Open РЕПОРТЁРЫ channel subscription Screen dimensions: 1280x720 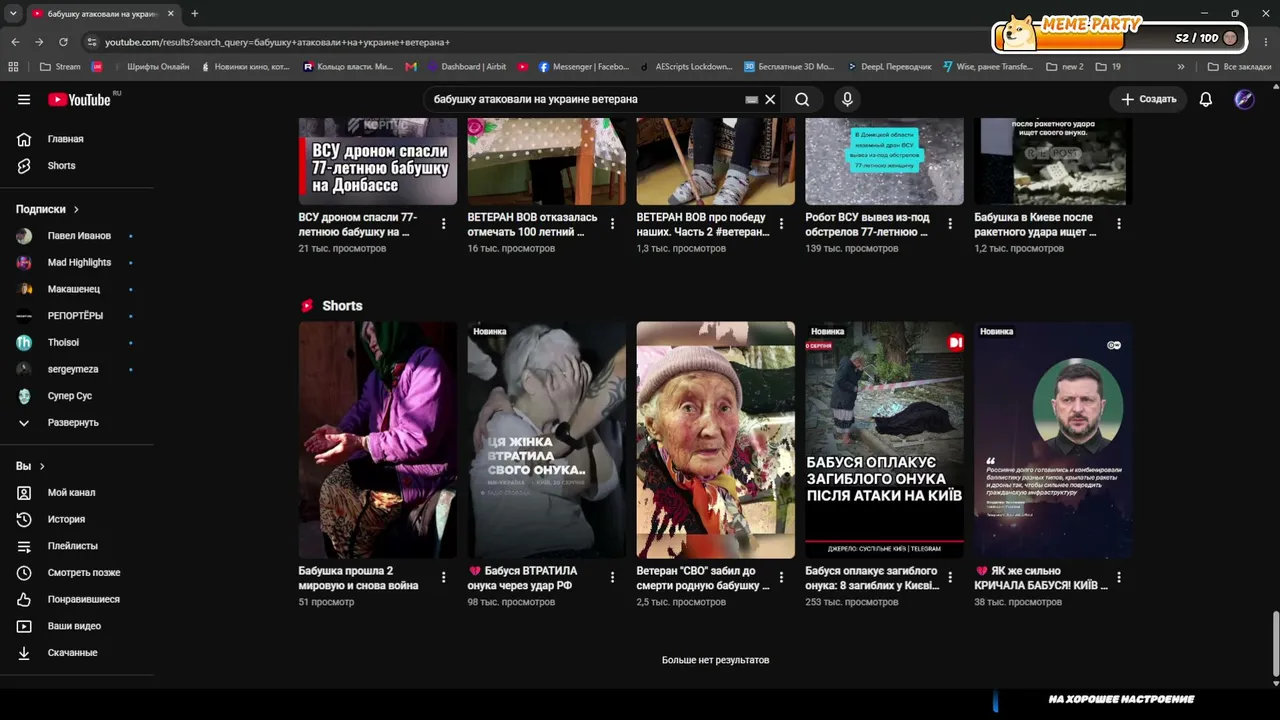point(77,316)
